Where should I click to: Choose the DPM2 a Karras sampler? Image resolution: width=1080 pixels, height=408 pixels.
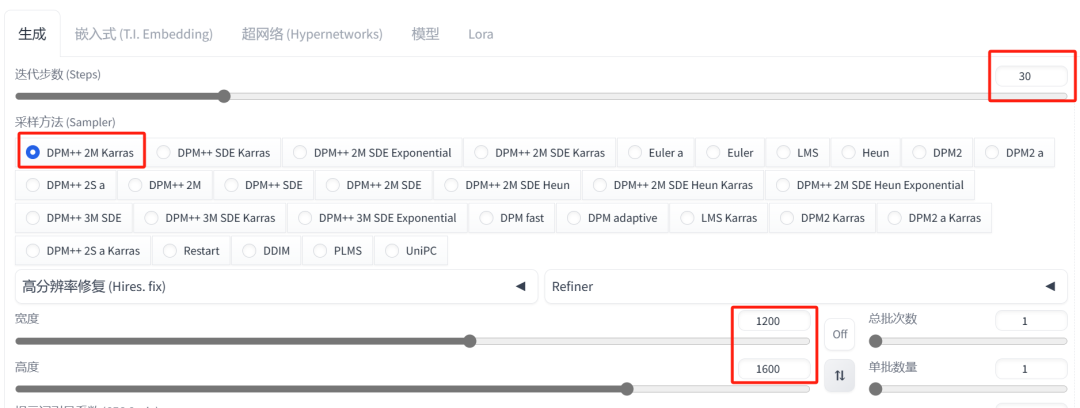coord(934,218)
